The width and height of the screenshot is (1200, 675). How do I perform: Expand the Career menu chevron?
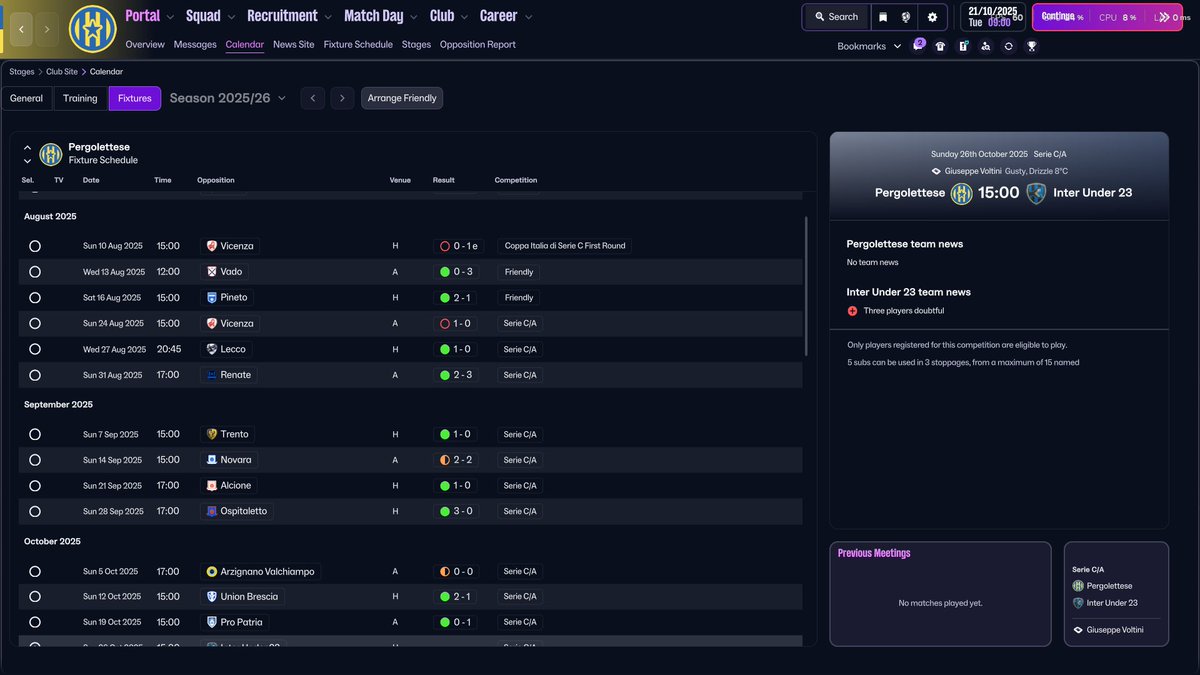coord(528,17)
